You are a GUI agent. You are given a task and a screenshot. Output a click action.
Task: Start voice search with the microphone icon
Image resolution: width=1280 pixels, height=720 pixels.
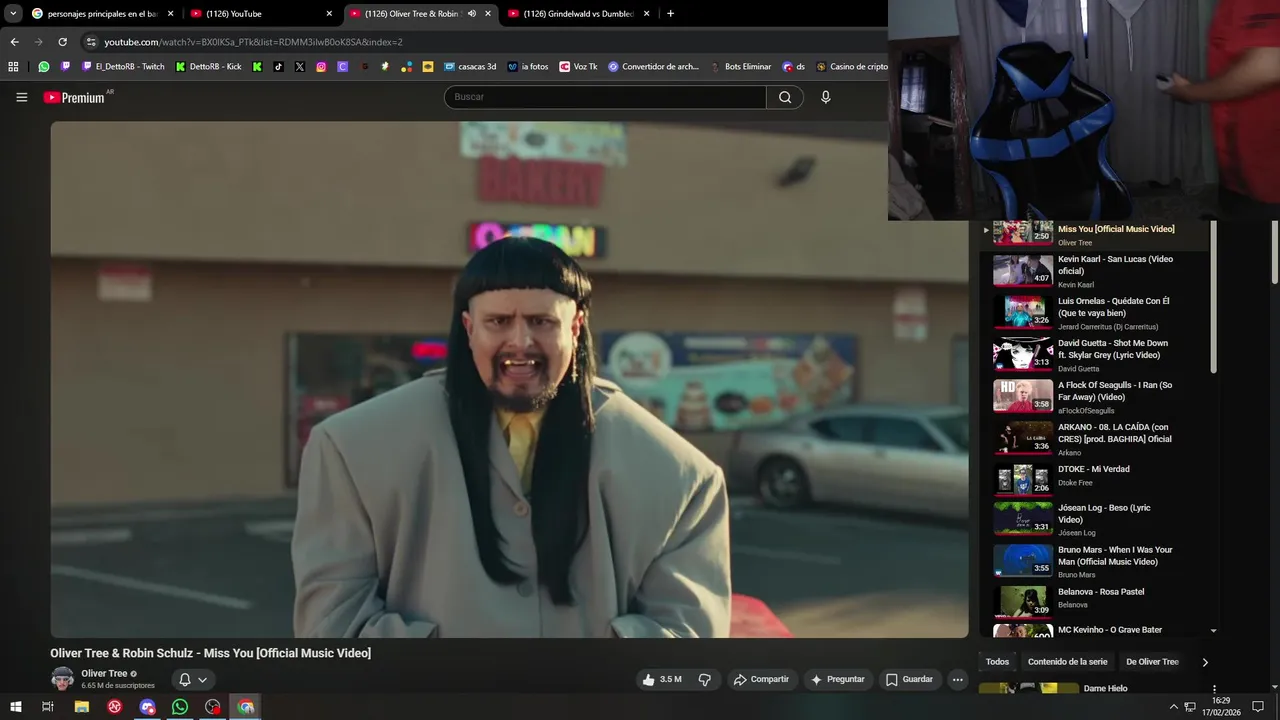[x=825, y=97]
